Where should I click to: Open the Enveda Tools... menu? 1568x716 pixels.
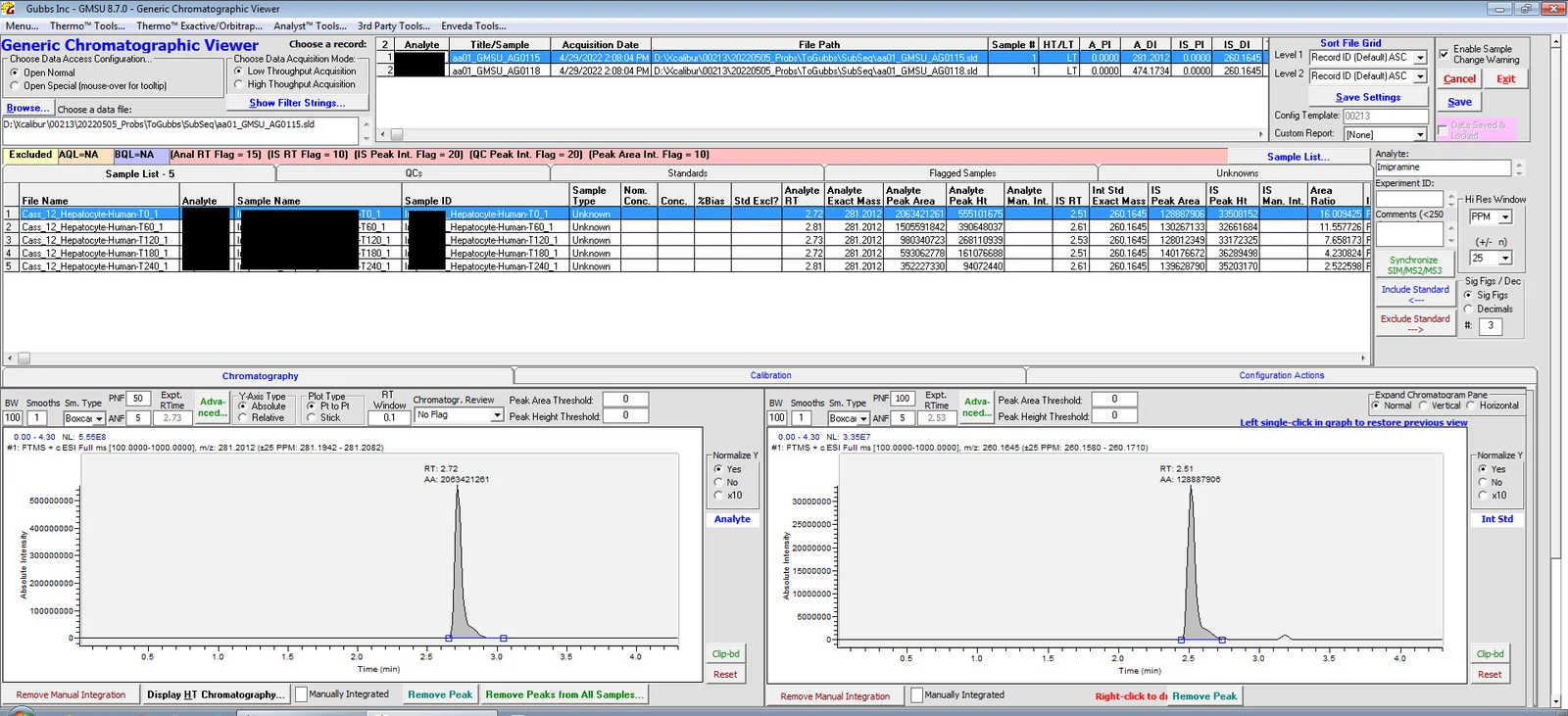pyautogui.click(x=473, y=25)
